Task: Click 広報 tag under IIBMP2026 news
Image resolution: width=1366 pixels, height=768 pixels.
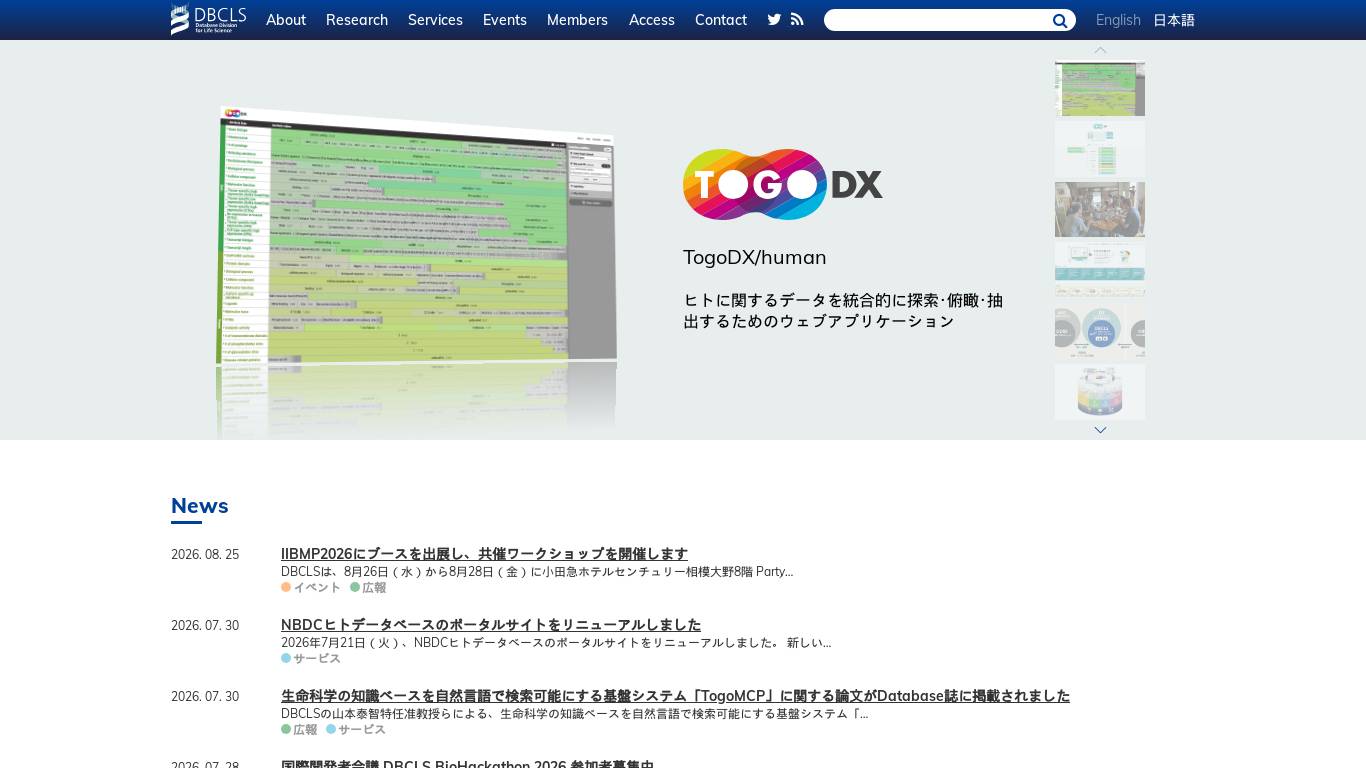Action: coord(368,588)
